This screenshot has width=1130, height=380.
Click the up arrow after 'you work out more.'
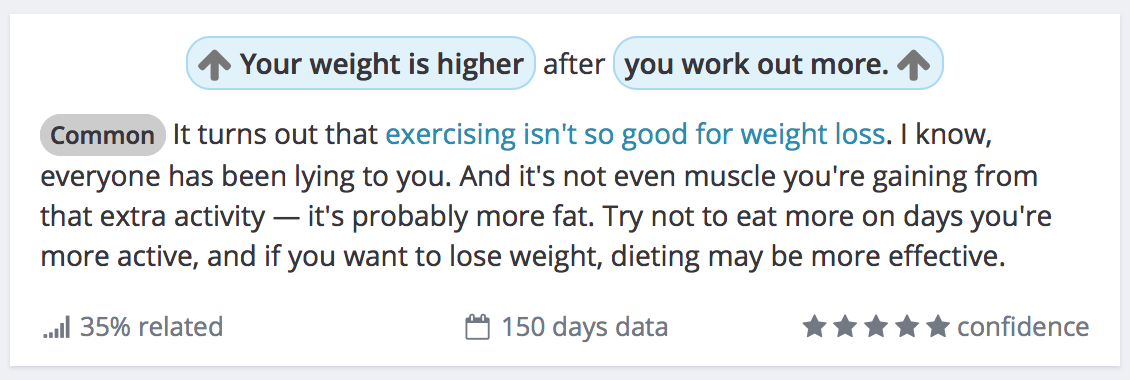pos(914,65)
